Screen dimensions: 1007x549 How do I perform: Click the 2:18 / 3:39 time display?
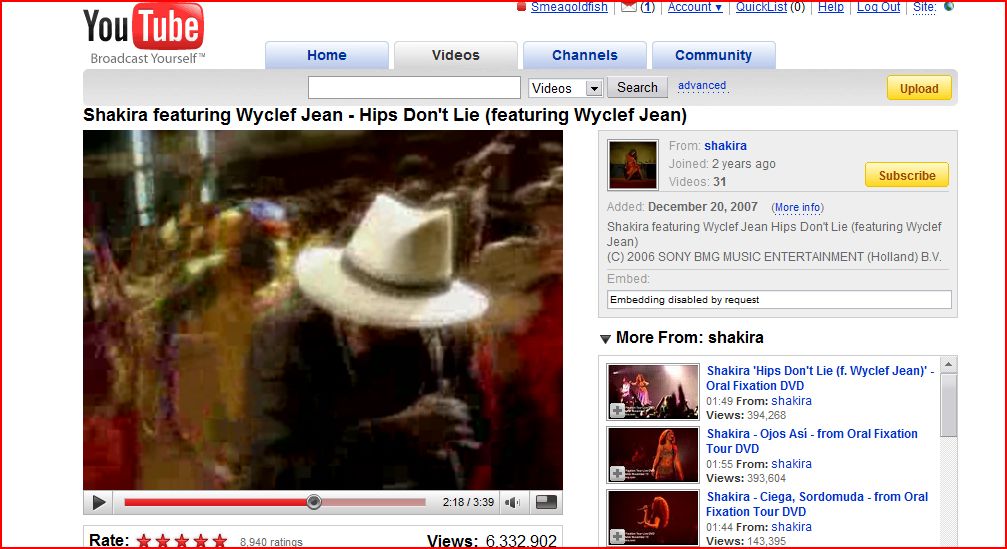click(x=468, y=502)
